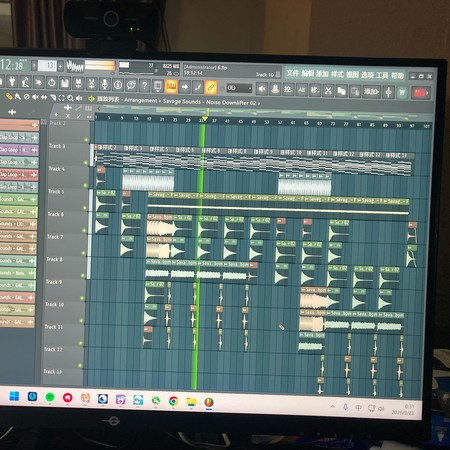
Task: Click the scissors icon beside save
Action: 91,84
